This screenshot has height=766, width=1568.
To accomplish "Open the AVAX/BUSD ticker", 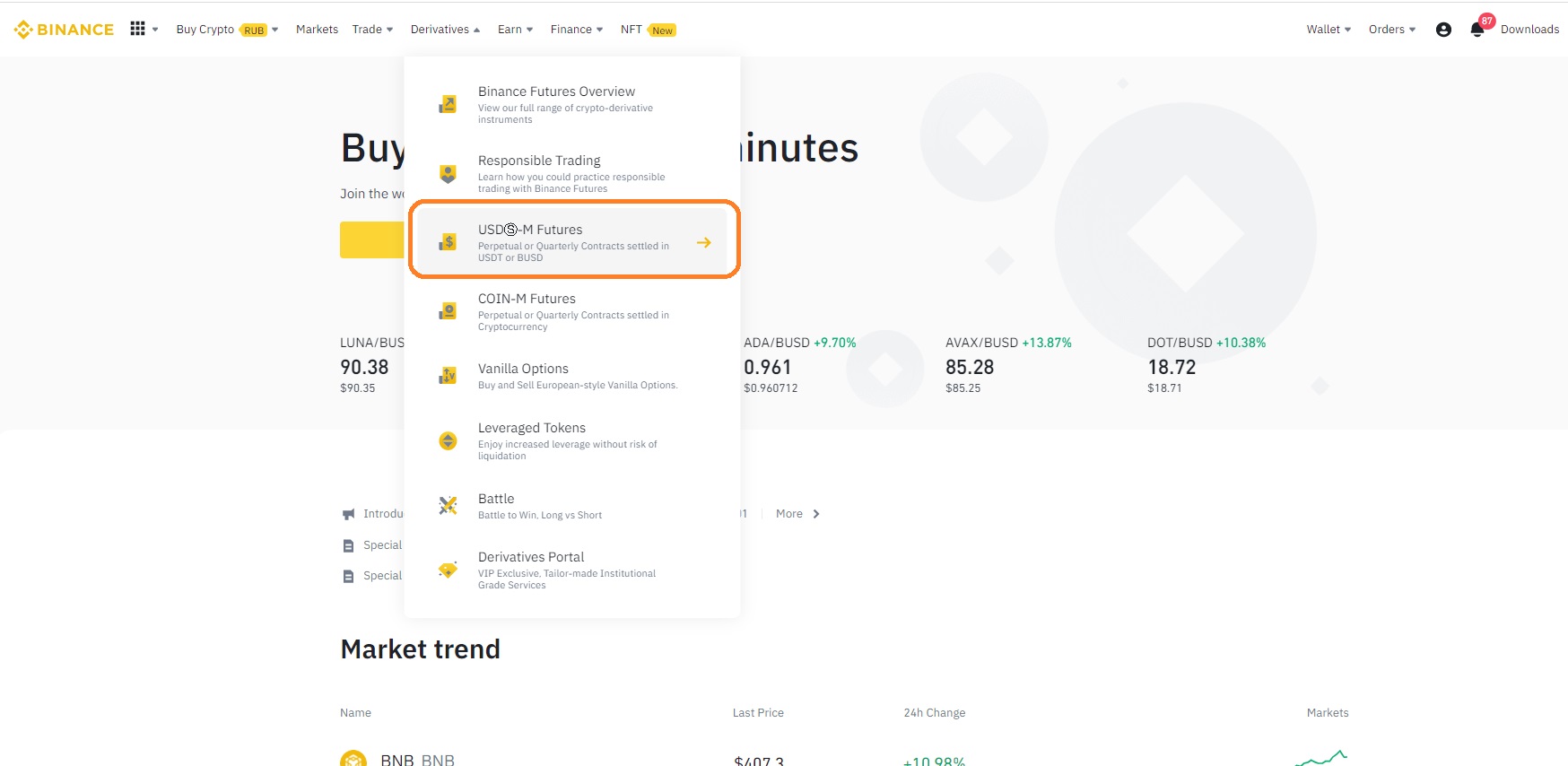I will pos(1008,364).
